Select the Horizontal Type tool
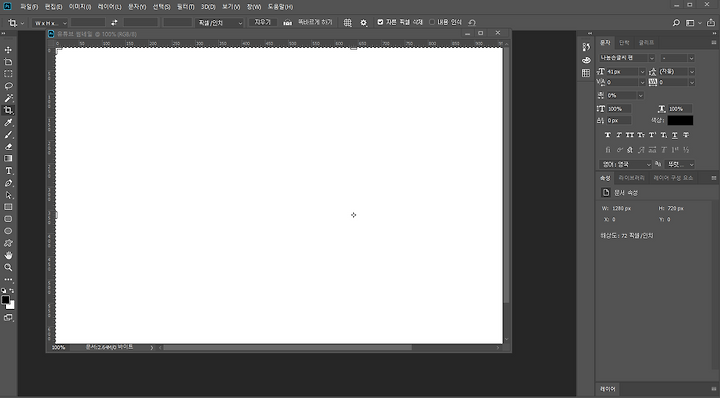The height and width of the screenshot is (398, 720). [x=8, y=171]
